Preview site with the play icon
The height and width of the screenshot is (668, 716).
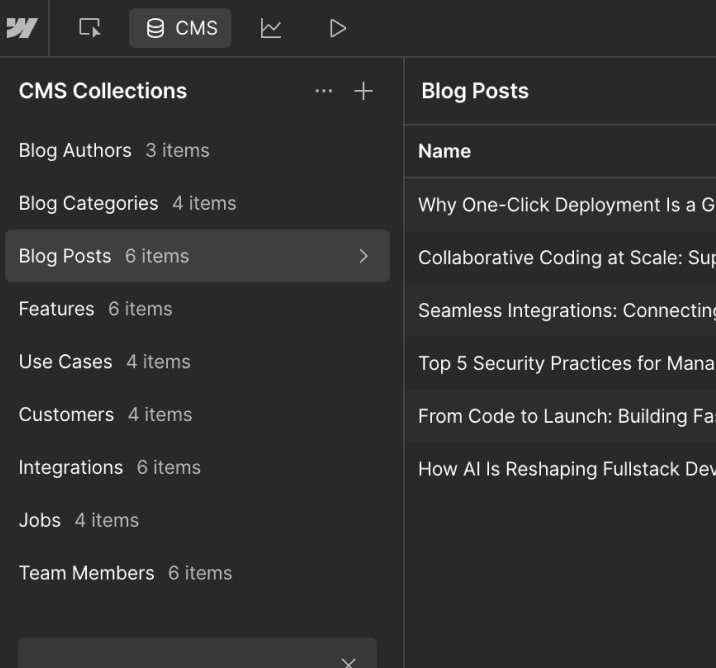[x=337, y=28]
